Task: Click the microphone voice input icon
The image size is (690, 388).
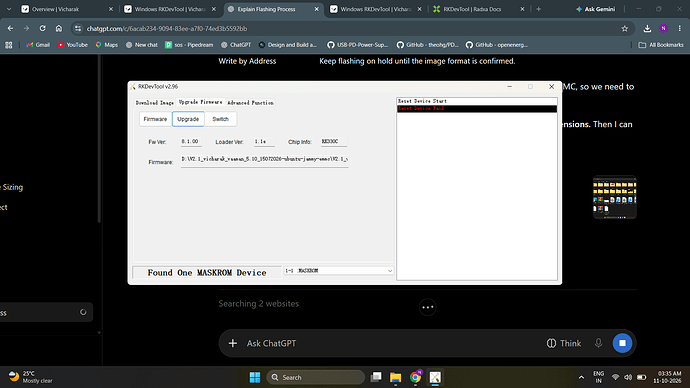Action: (598, 343)
